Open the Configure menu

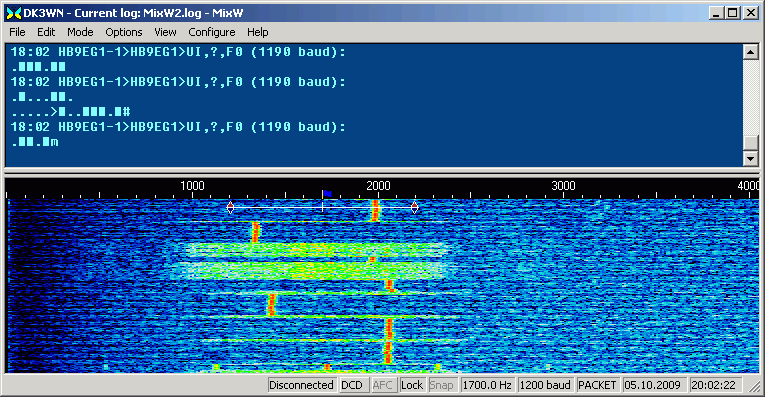[x=212, y=32]
